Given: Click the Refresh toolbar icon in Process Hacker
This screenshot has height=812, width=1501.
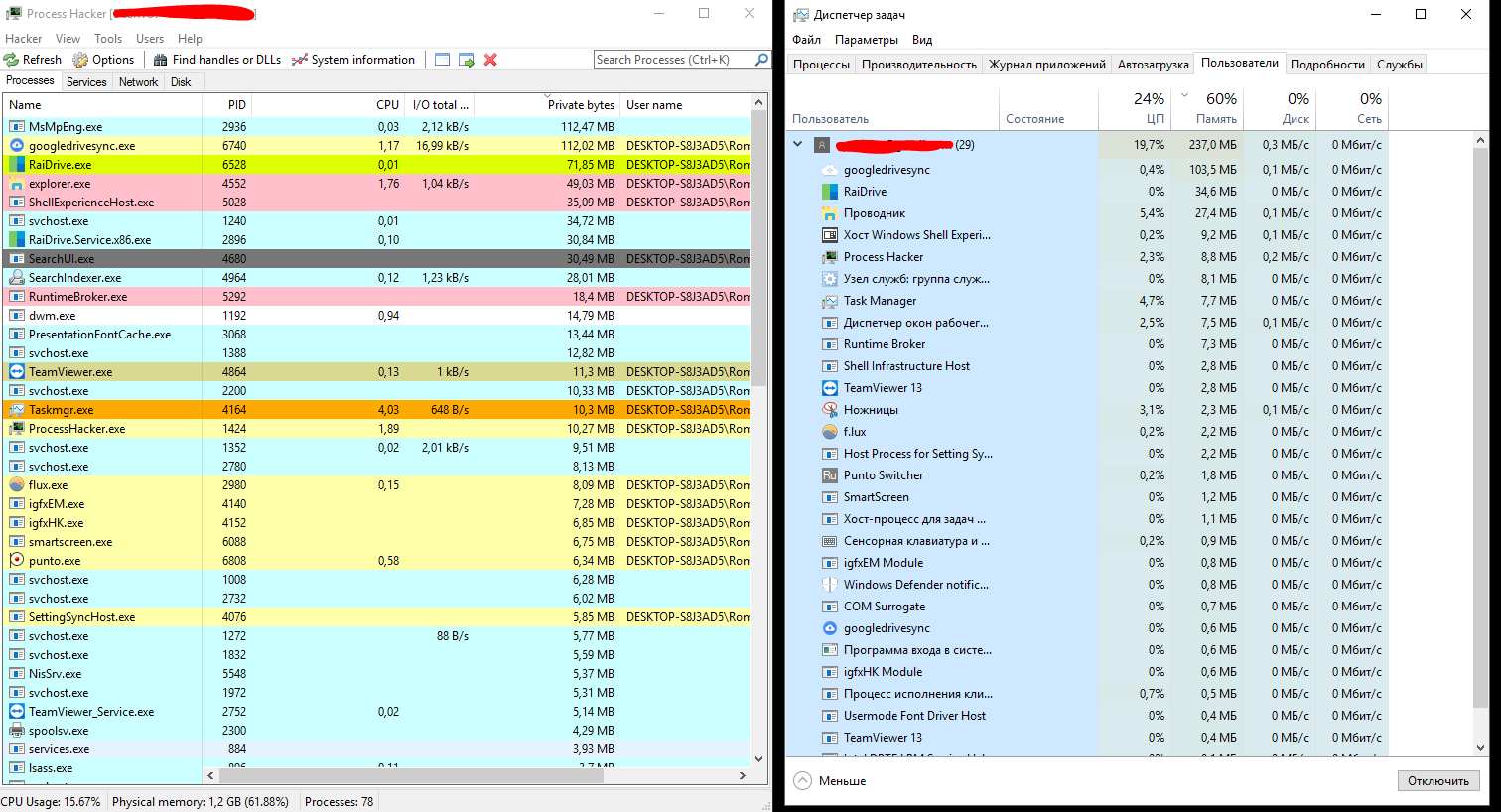Looking at the screenshot, I should tap(12, 60).
